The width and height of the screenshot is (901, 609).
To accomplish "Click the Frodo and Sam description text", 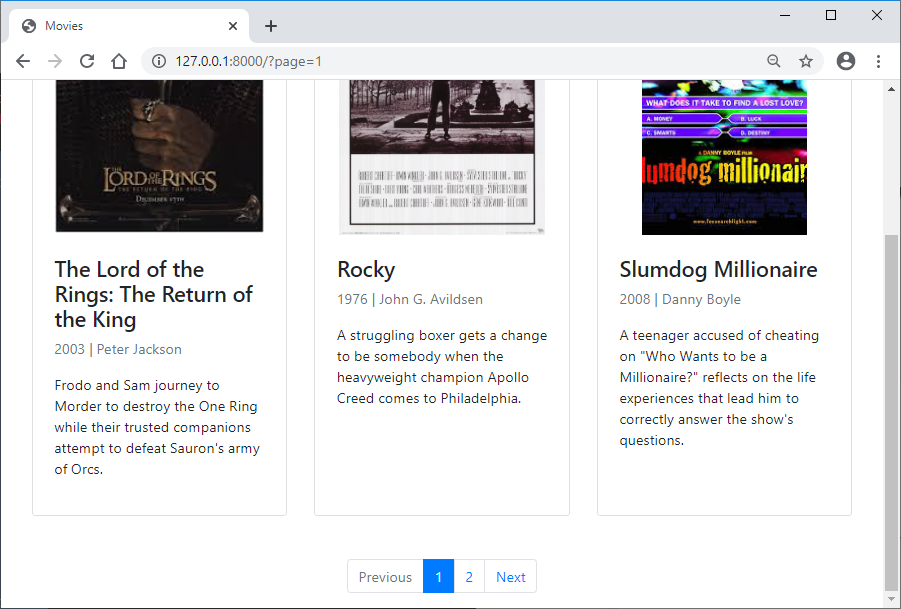I will click(x=157, y=427).
